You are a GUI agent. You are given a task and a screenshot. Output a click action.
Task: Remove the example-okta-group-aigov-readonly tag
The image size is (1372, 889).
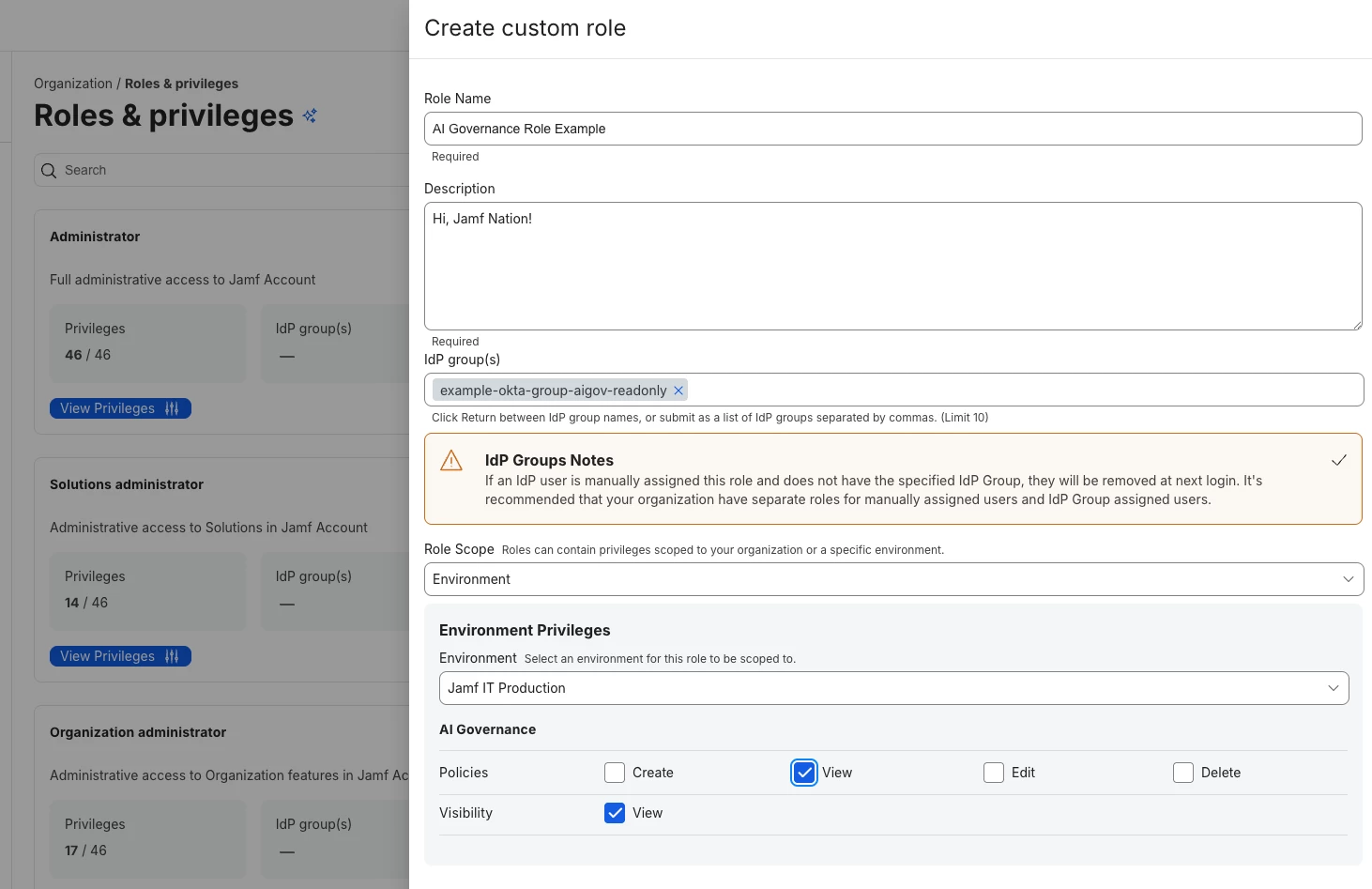point(678,391)
